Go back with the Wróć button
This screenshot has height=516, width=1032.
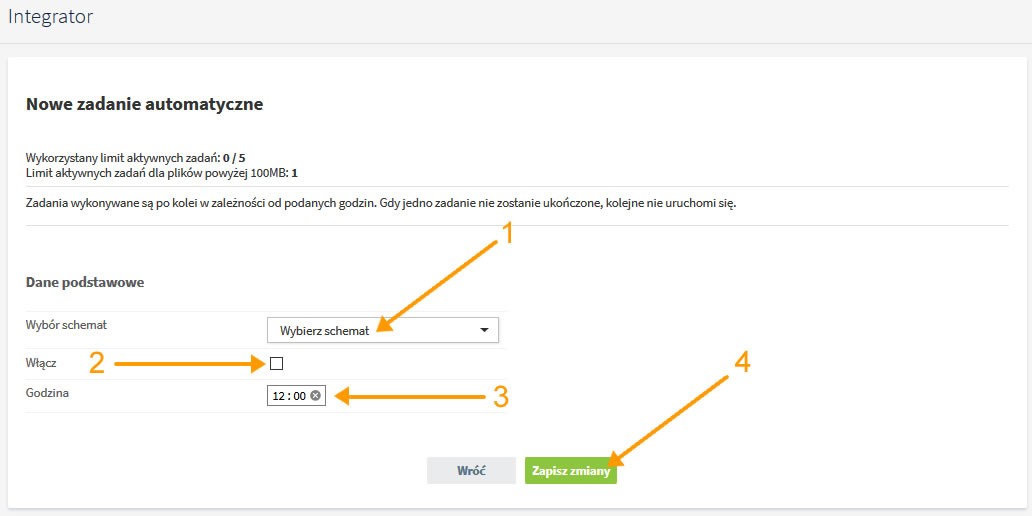pos(471,471)
